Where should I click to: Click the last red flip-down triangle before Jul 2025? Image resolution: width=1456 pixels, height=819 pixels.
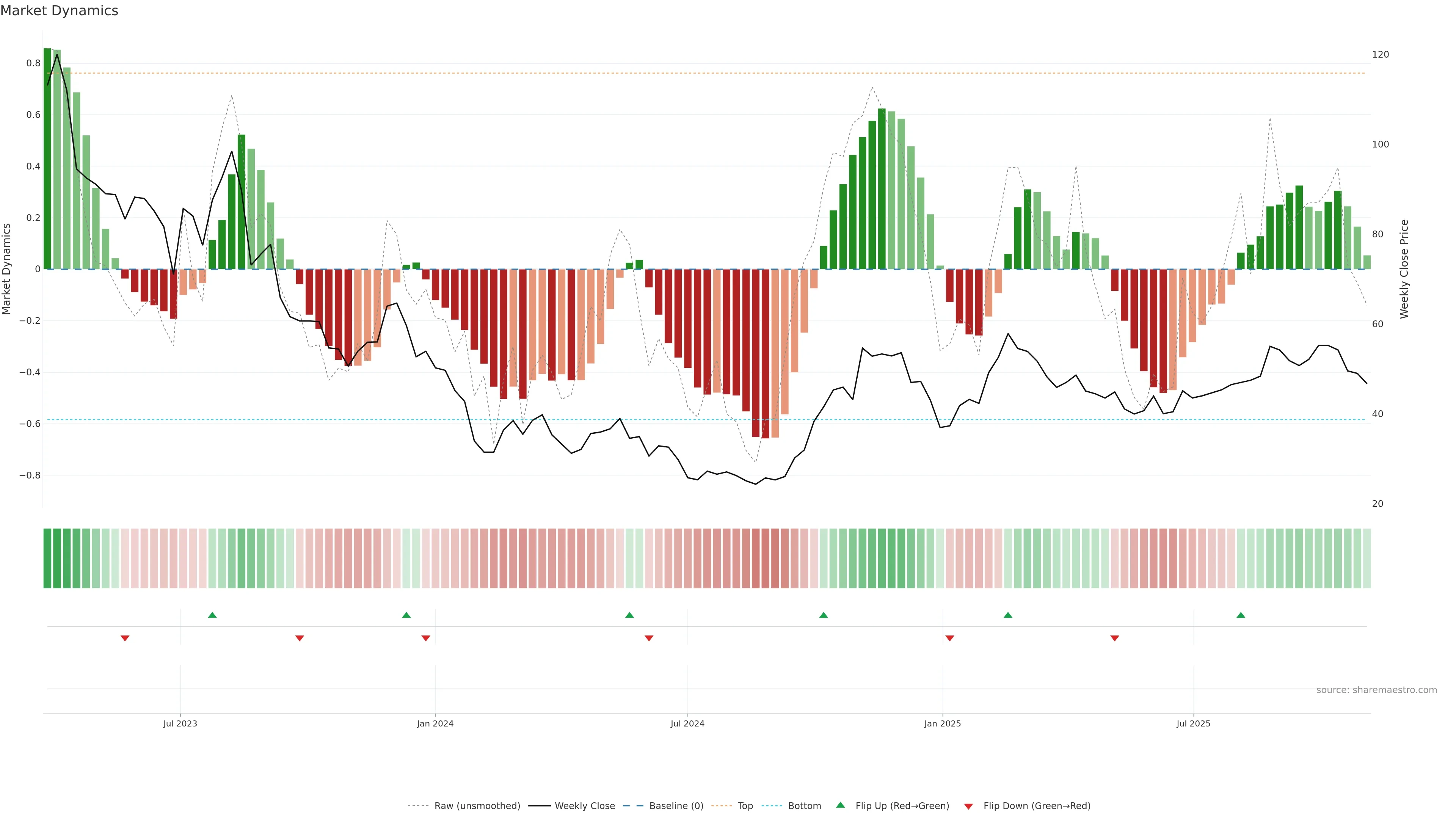tap(1115, 638)
